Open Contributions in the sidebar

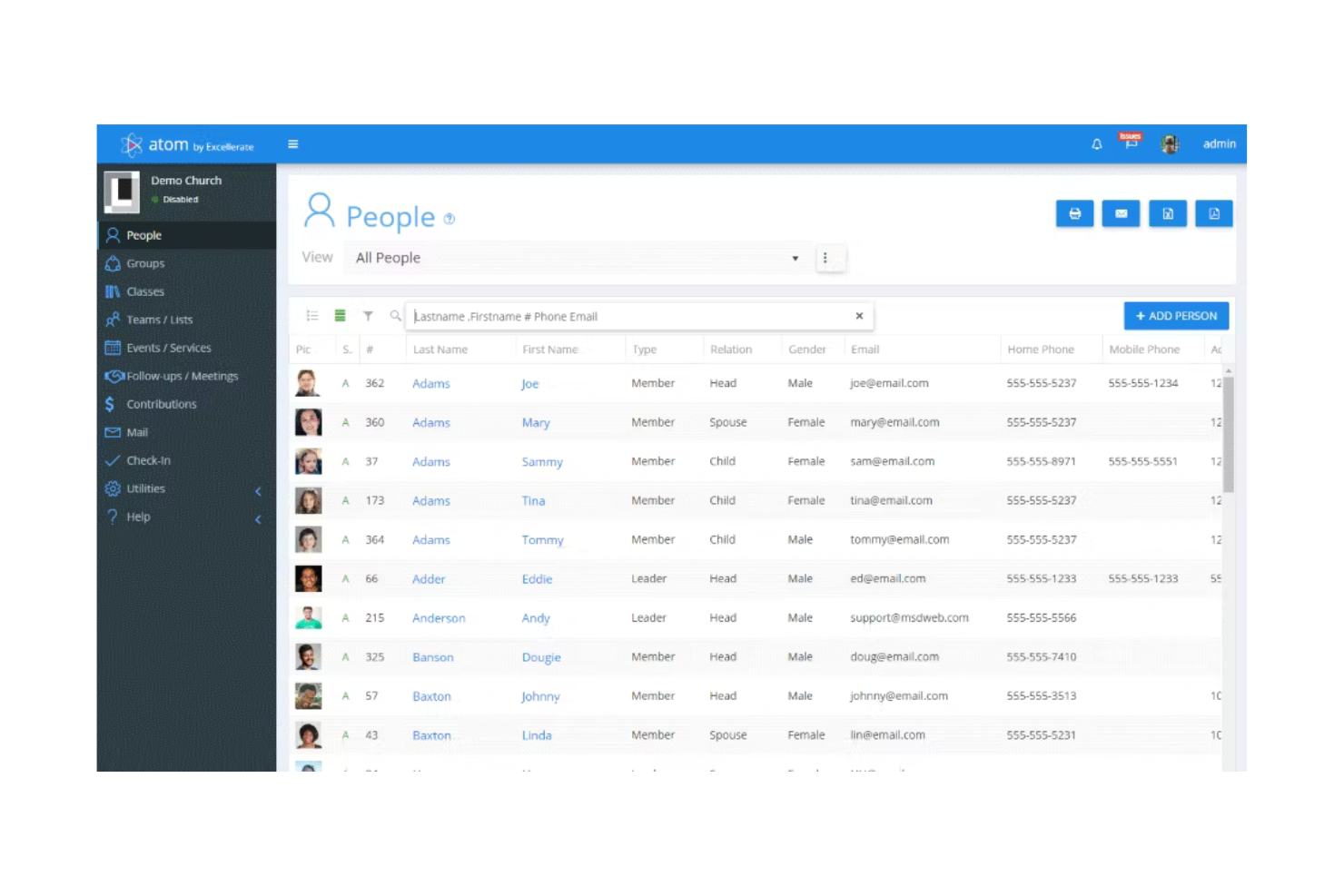pyautogui.click(x=186, y=404)
